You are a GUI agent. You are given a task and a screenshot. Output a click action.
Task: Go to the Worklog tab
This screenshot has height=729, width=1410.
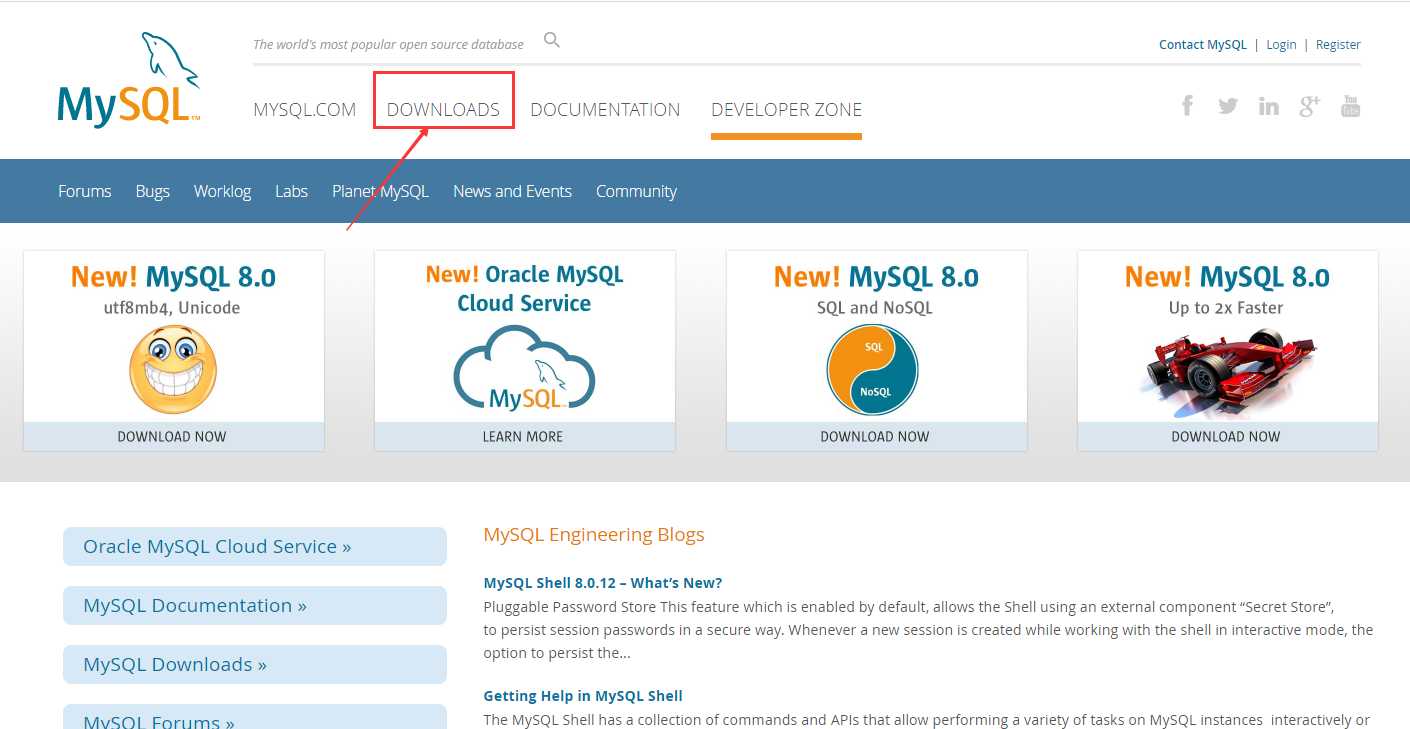pyautogui.click(x=222, y=191)
